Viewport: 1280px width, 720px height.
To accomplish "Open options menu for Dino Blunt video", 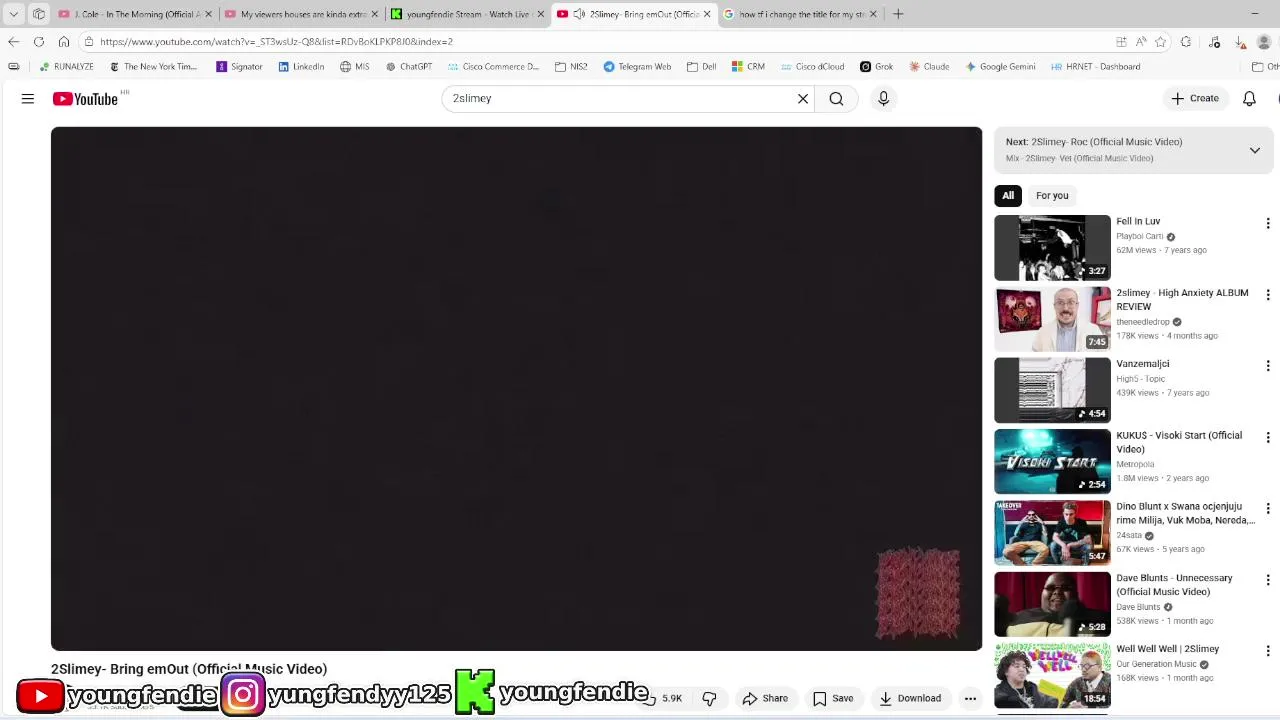I will [1267, 508].
